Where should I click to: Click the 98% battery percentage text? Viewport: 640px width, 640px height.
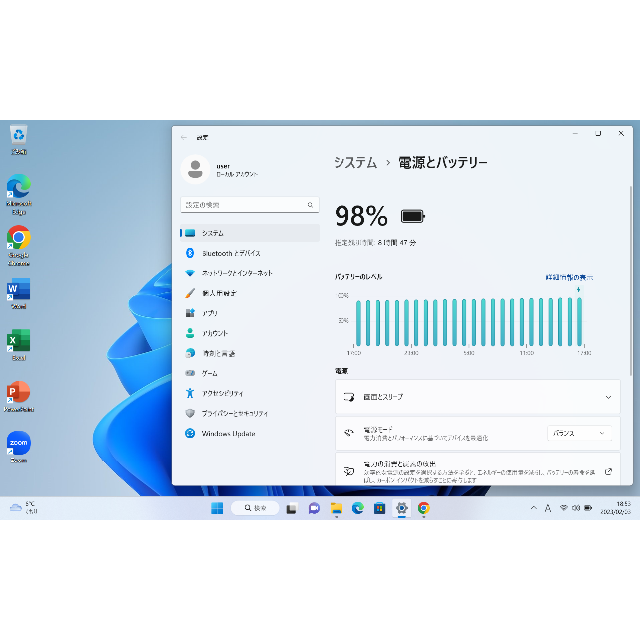pos(361,216)
